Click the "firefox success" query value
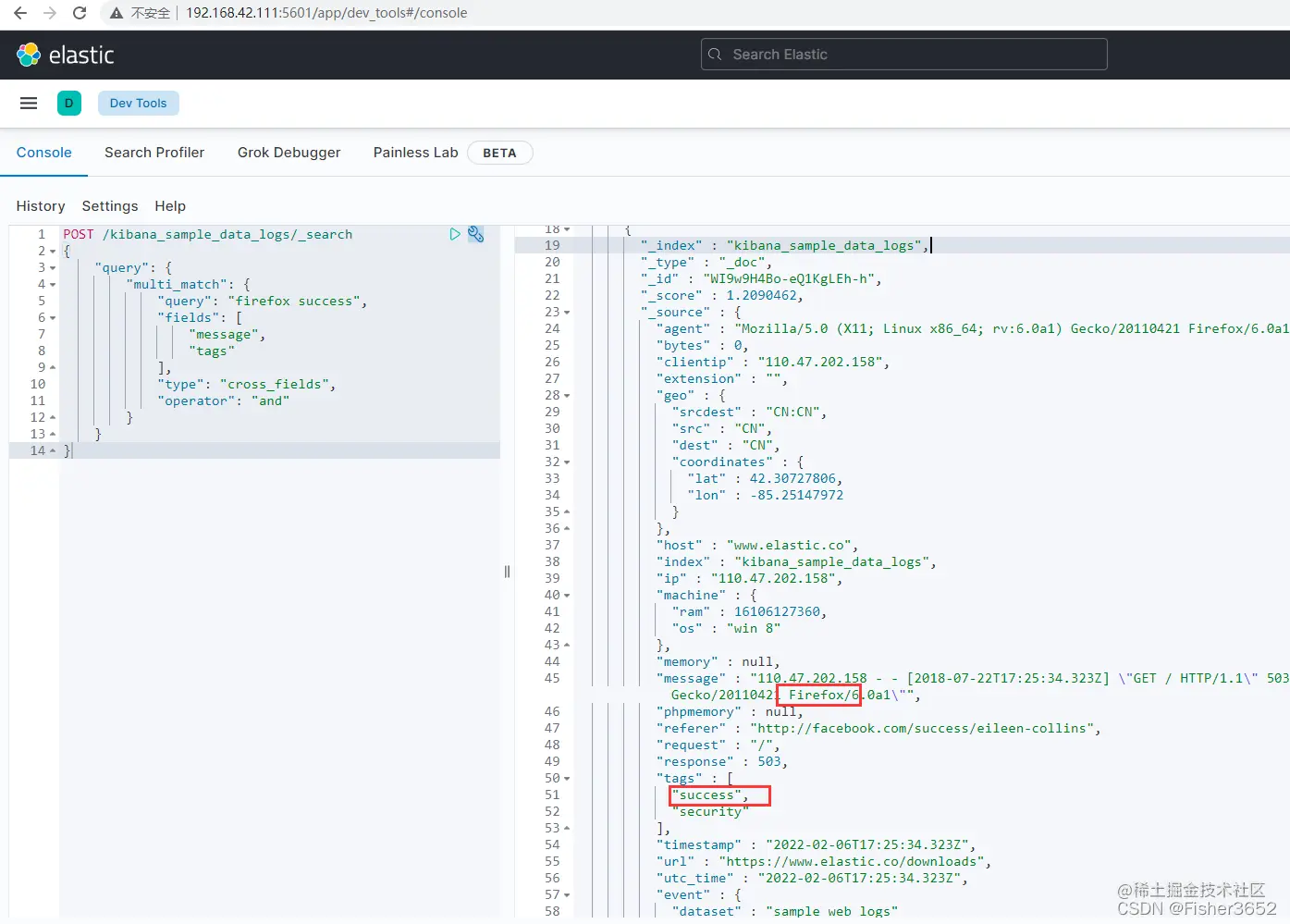 point(296,302)
